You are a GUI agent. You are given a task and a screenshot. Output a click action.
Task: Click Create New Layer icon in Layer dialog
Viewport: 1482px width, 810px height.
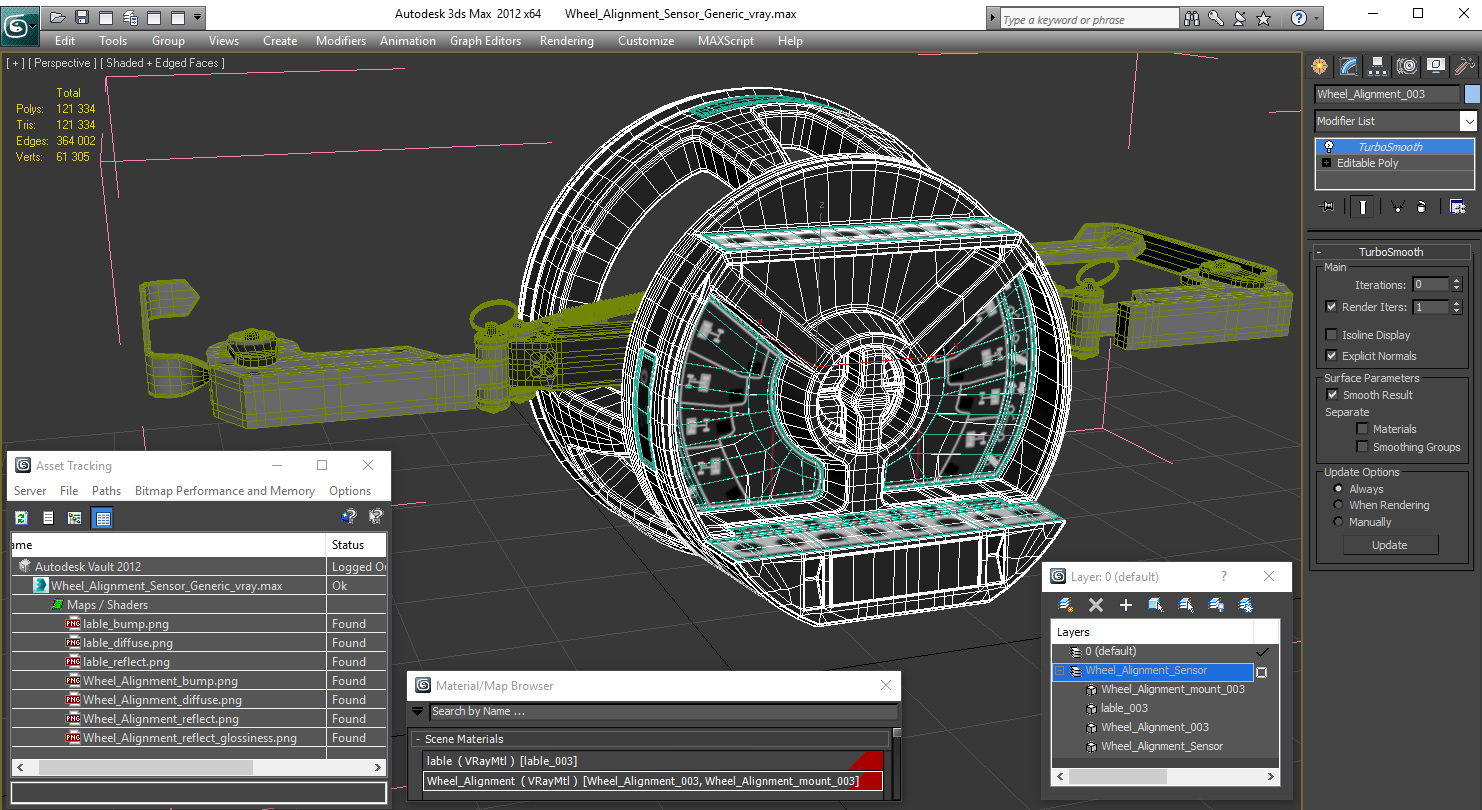(1066, 605)
